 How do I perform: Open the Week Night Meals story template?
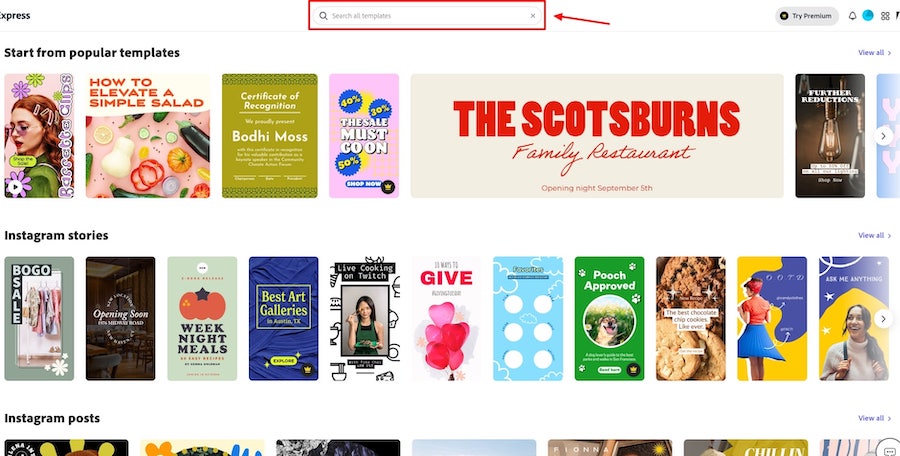coord(202,319)
